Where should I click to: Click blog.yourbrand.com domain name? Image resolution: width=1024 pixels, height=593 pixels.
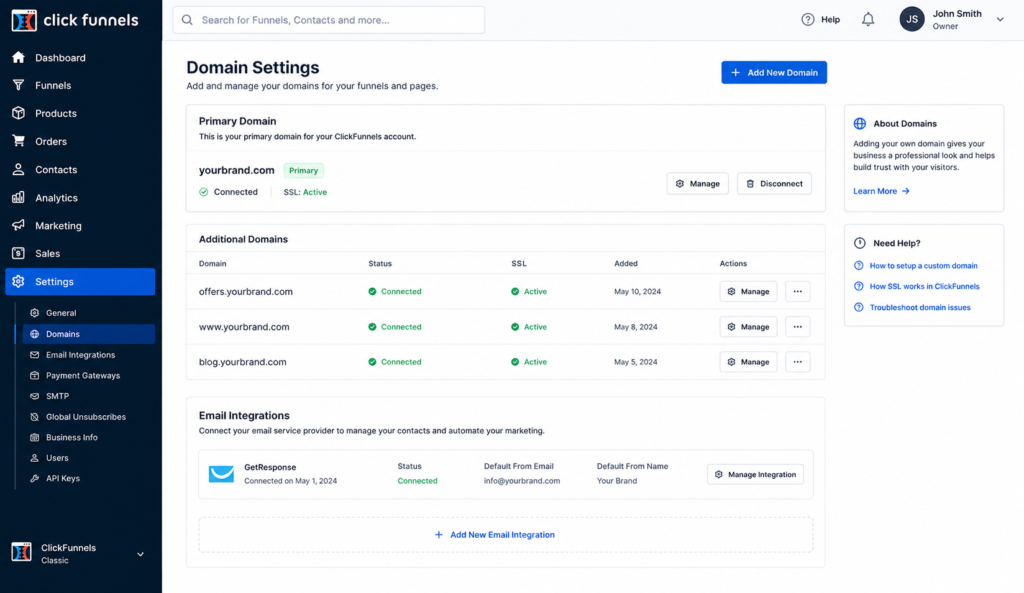tap(242, 362)
